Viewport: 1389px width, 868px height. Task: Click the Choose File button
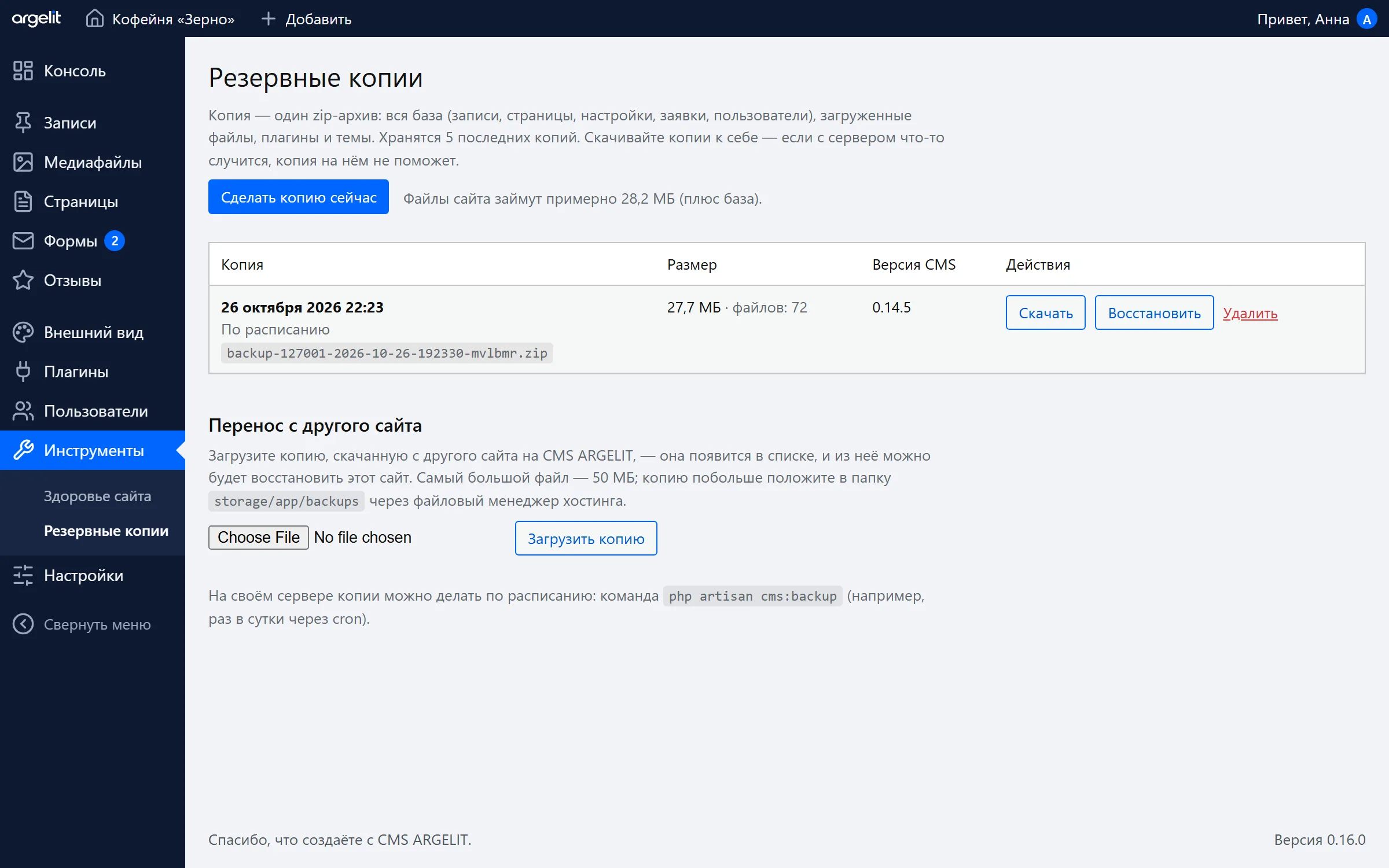259,537
